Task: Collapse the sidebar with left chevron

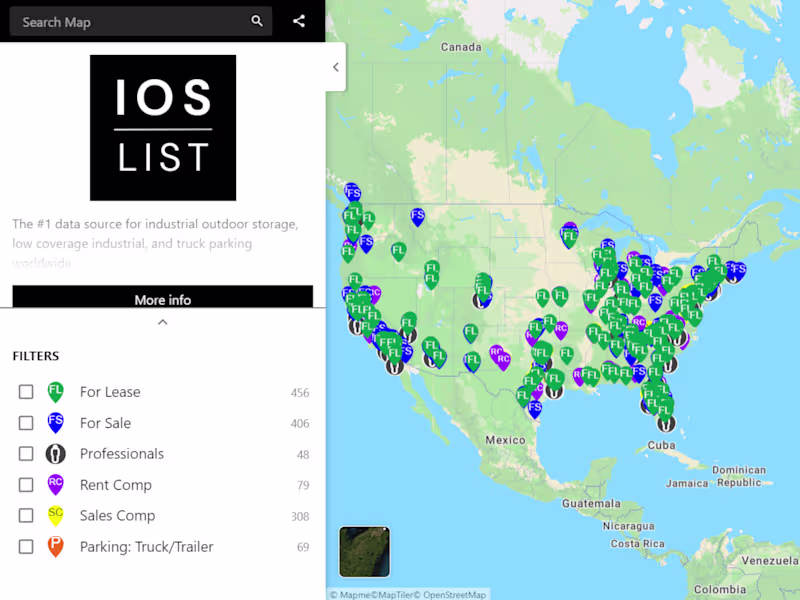Action: (336, 67)
